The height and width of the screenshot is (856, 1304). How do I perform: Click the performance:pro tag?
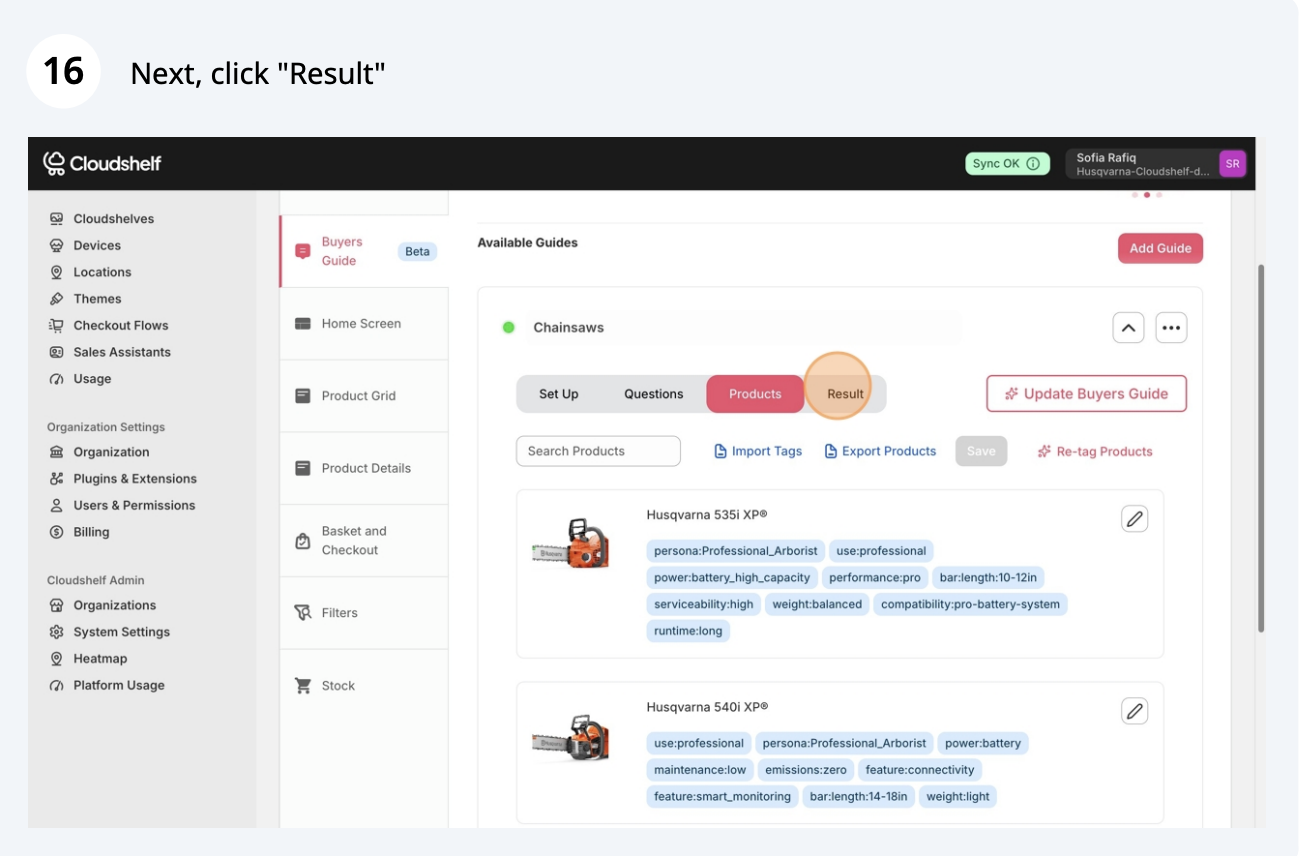pos(876,578)
